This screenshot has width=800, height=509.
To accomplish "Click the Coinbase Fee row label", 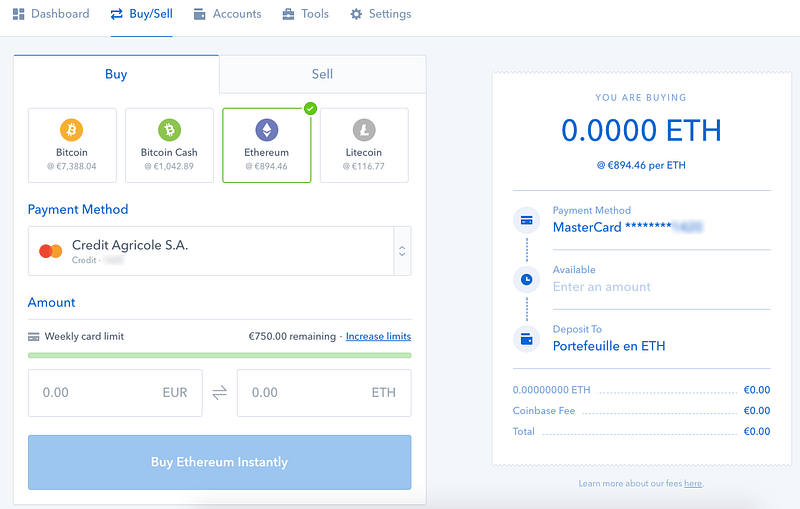I will click(x=544, y=411).
